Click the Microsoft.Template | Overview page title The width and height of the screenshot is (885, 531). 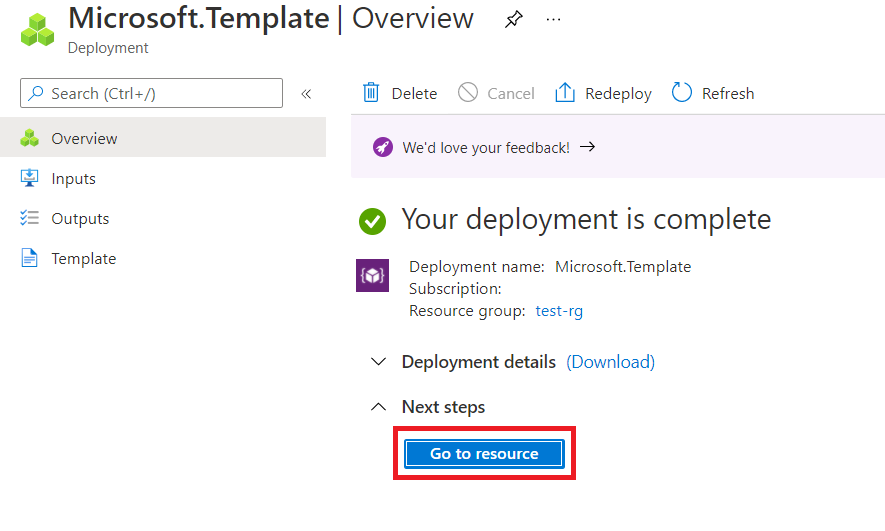tap(271, 18)
